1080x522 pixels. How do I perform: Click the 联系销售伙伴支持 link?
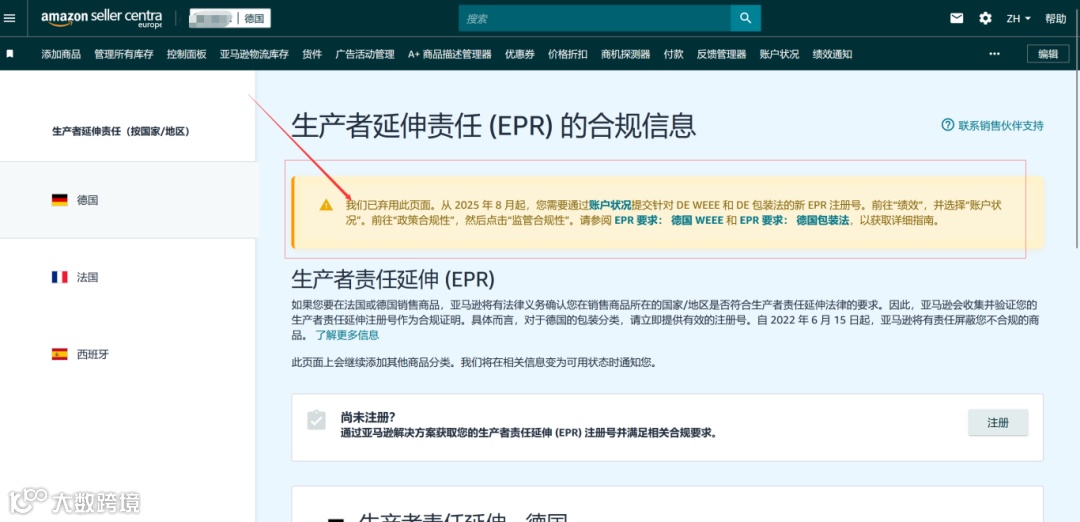(1001, 125)
